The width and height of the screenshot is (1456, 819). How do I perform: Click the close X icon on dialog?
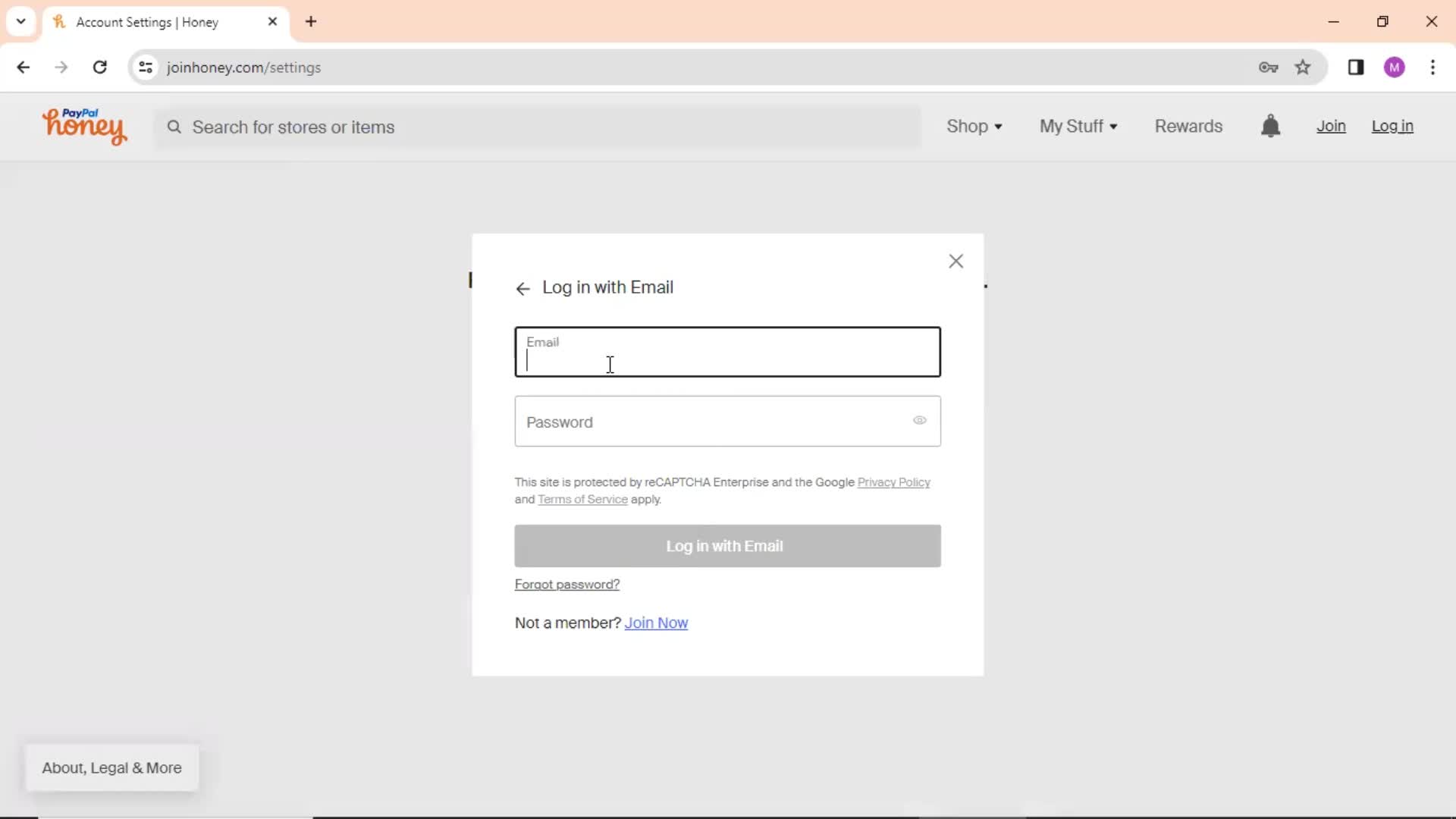955,261
